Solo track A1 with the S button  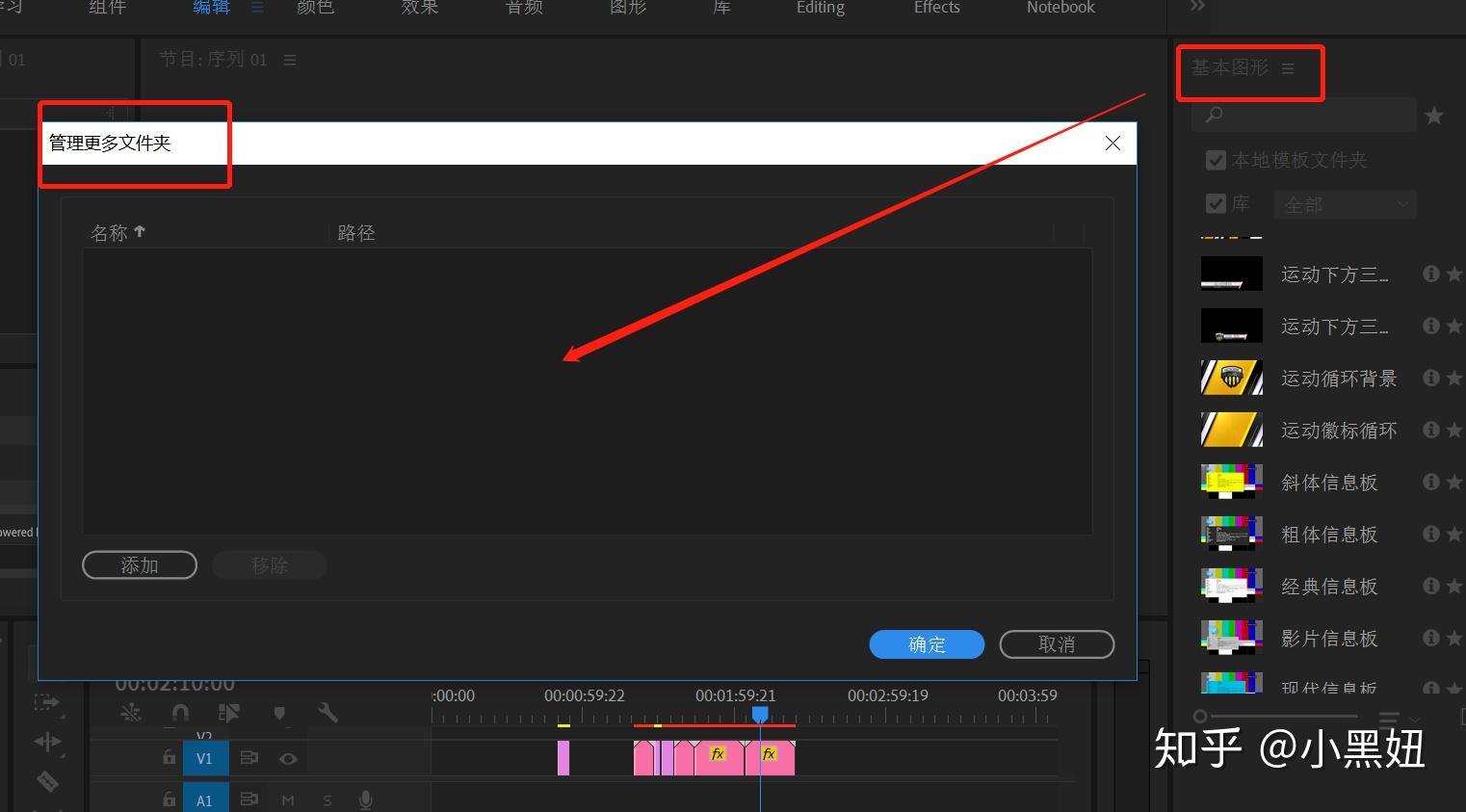coord(327,800)
